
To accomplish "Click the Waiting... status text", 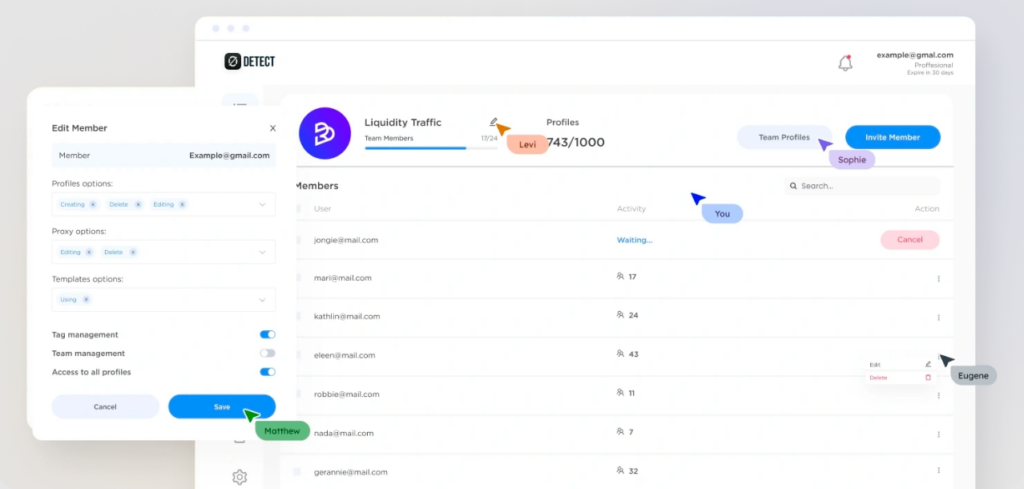I will [x=635, y=240].
